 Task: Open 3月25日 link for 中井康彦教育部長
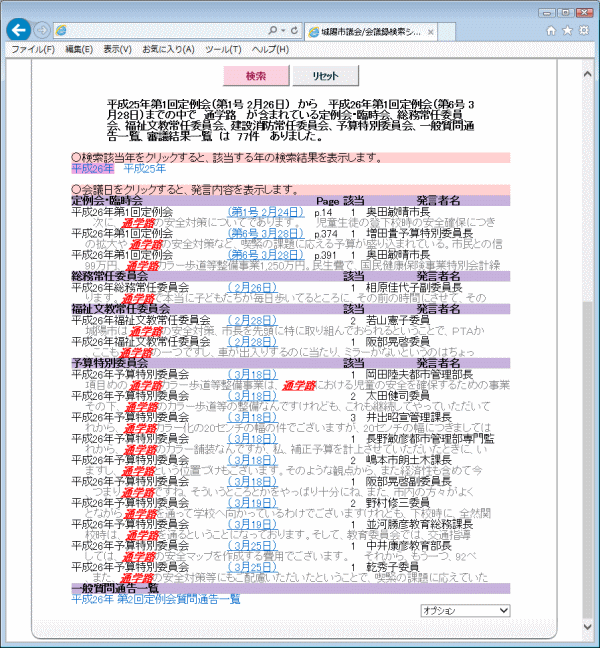coord(252,546)
